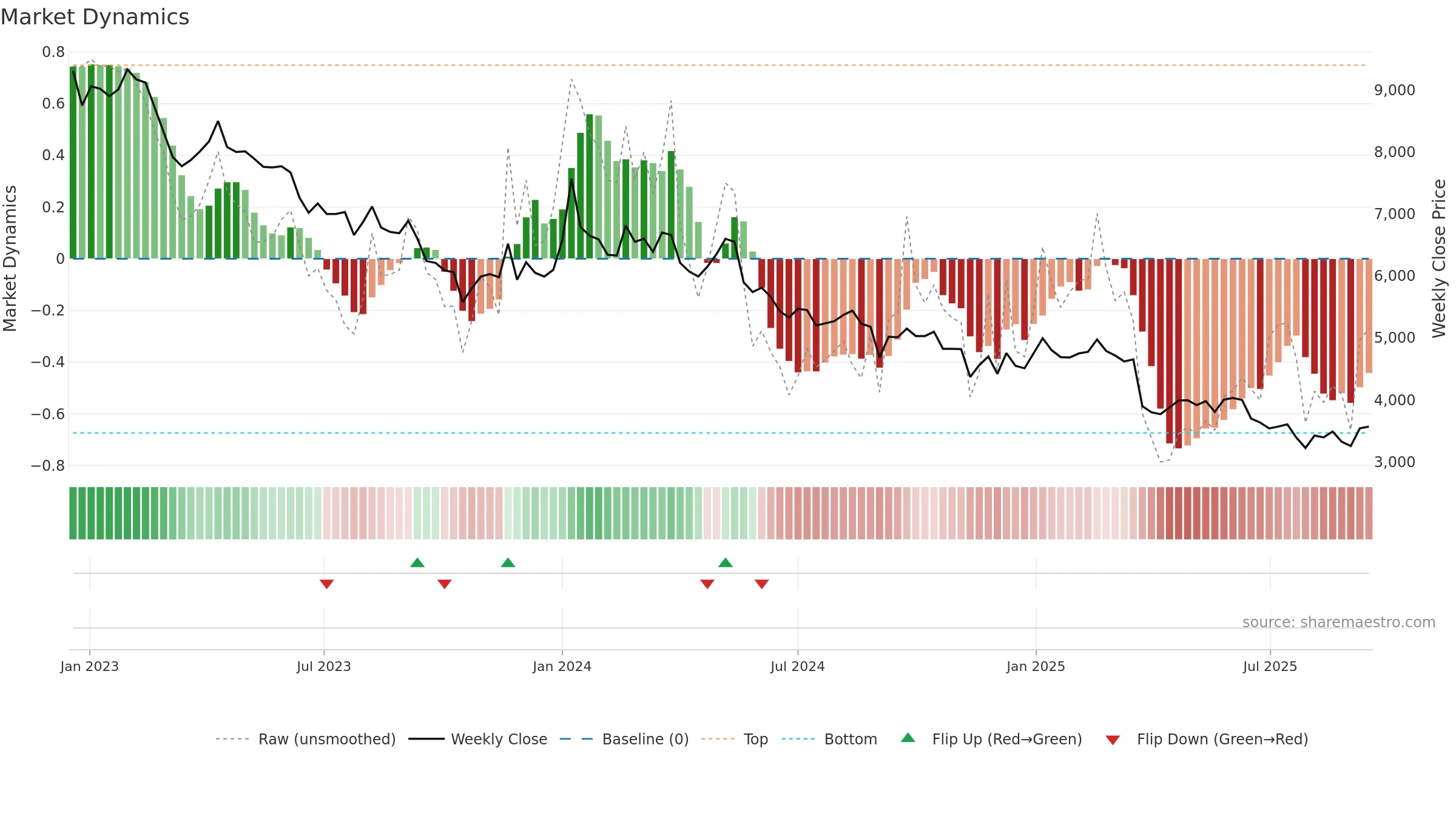
Task: Click the green Flip Up legend triangle icon
Action: point(908,738)
